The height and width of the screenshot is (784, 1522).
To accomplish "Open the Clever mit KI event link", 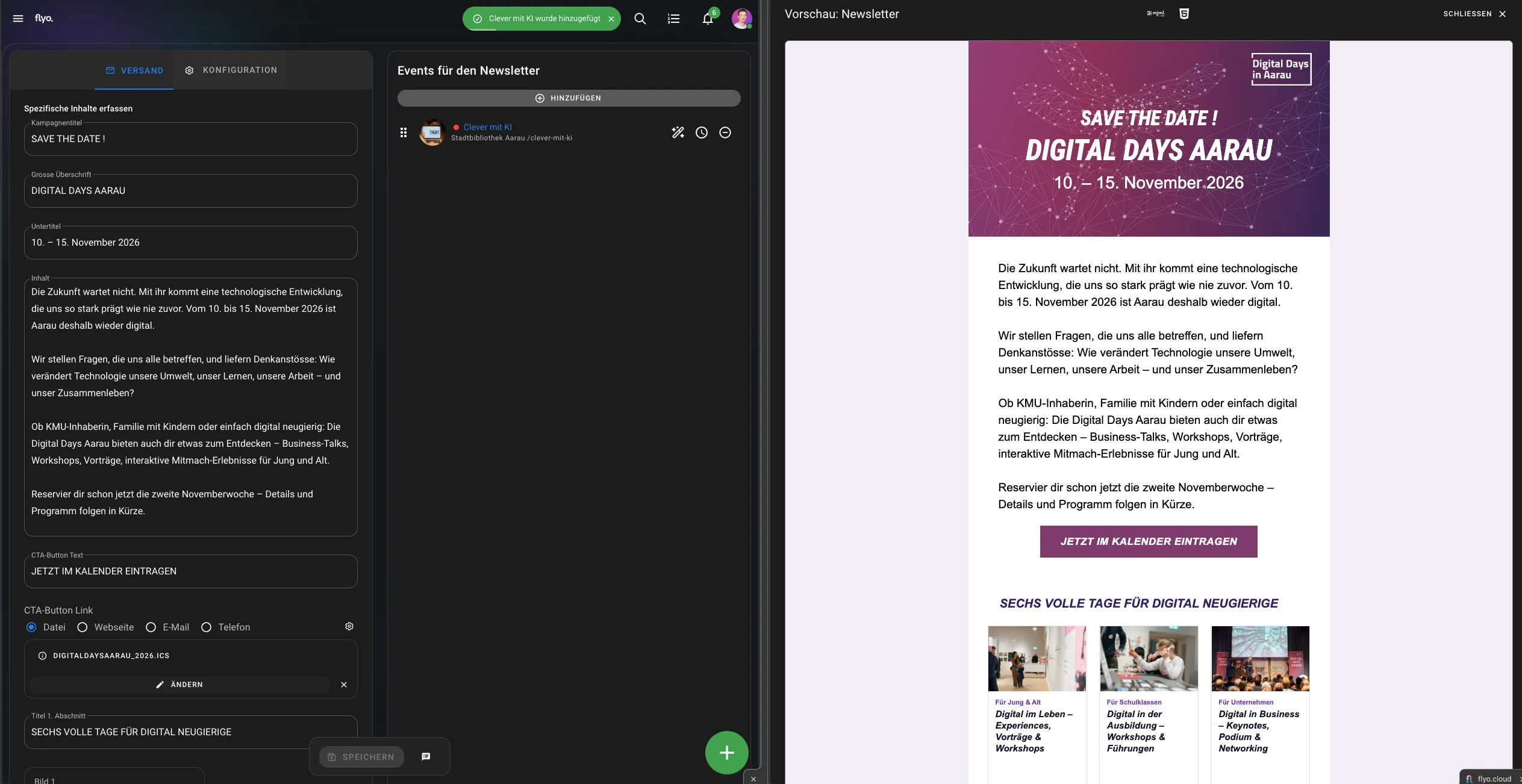I will tap(487, 127).
